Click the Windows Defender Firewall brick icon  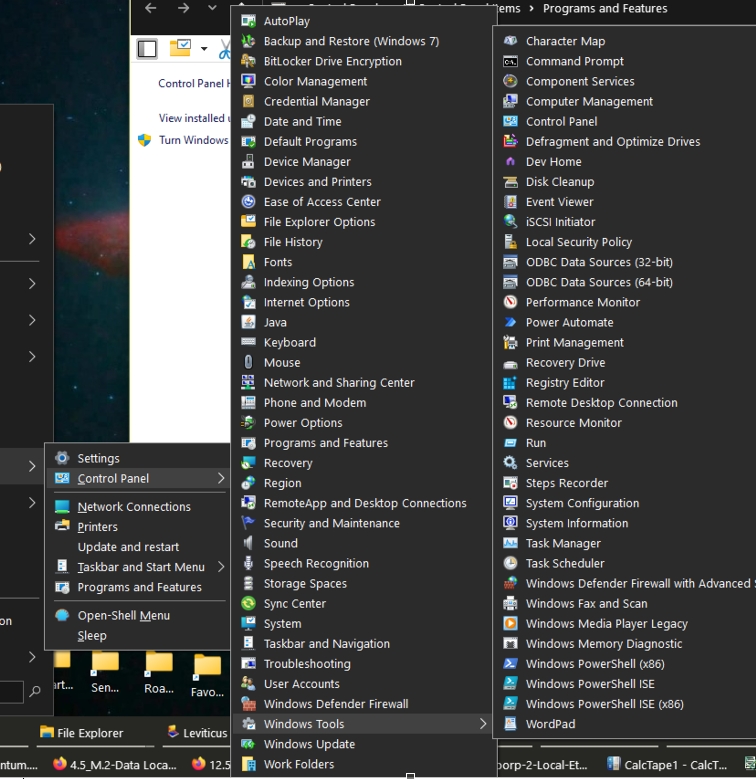point(248,703)
